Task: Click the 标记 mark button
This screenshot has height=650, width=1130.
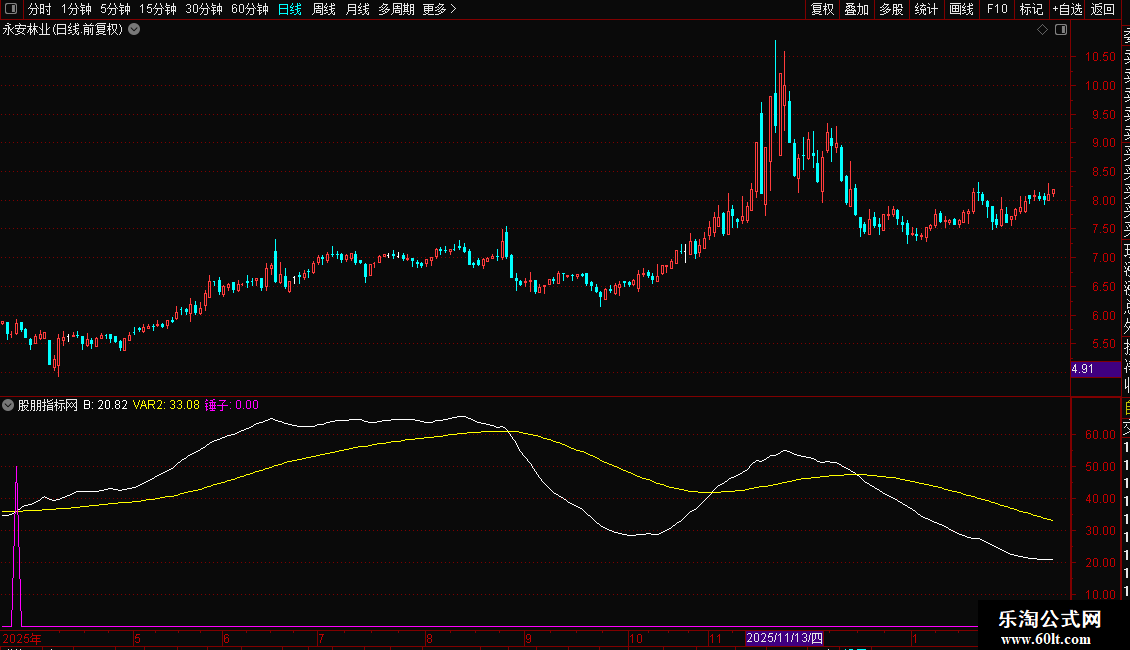Action: pyautogui.click(x=1031, y=9)
